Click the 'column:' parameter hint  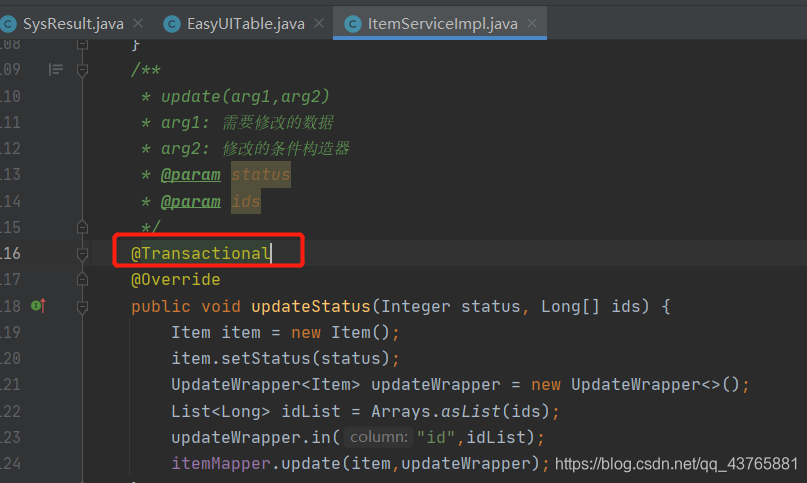(379, 437)
